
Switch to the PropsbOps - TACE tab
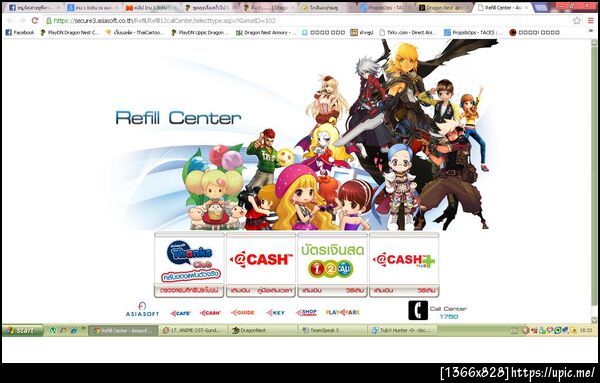tap(386, 8)
